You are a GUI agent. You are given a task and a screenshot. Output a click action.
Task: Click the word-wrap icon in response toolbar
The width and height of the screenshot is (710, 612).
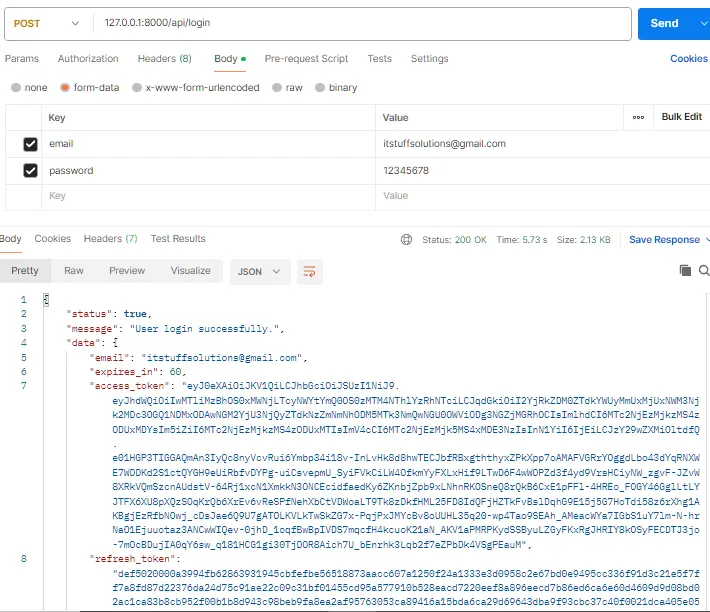point(310,272)
